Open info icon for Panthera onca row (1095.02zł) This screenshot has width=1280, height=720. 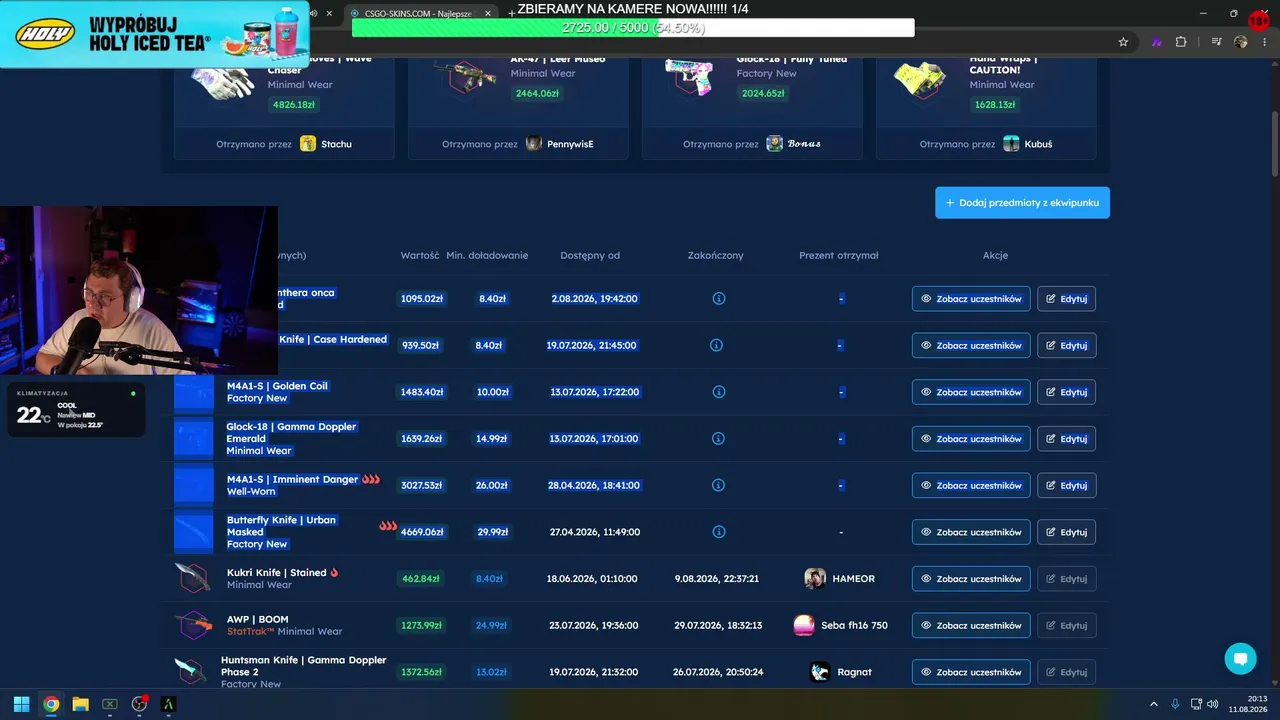click(x=718, y=298)
